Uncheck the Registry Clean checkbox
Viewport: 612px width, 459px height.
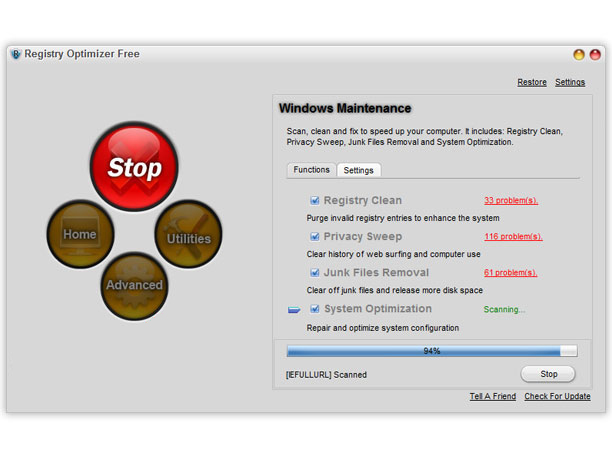[x=315, y=201]
